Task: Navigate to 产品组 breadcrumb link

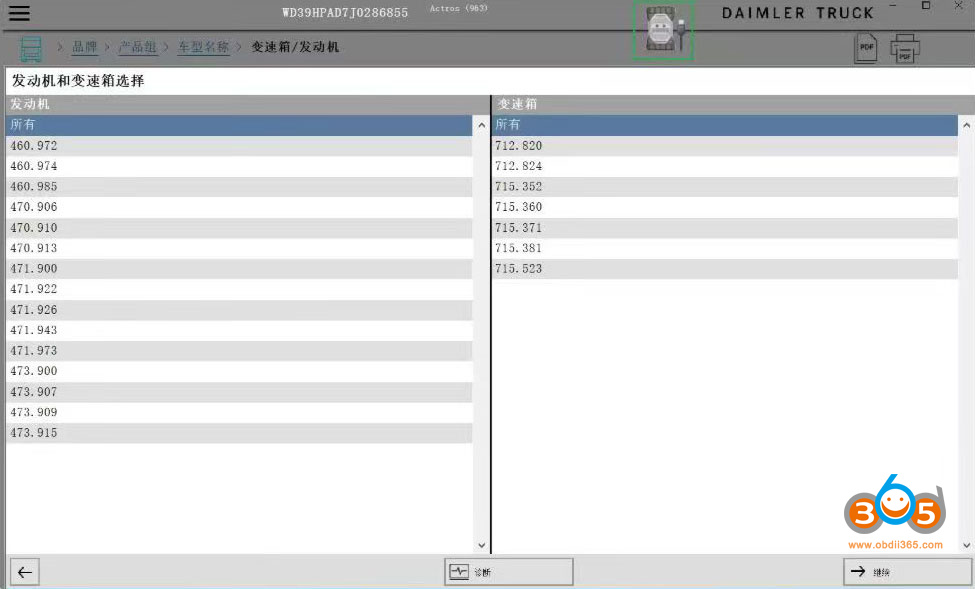Action: 137,47
